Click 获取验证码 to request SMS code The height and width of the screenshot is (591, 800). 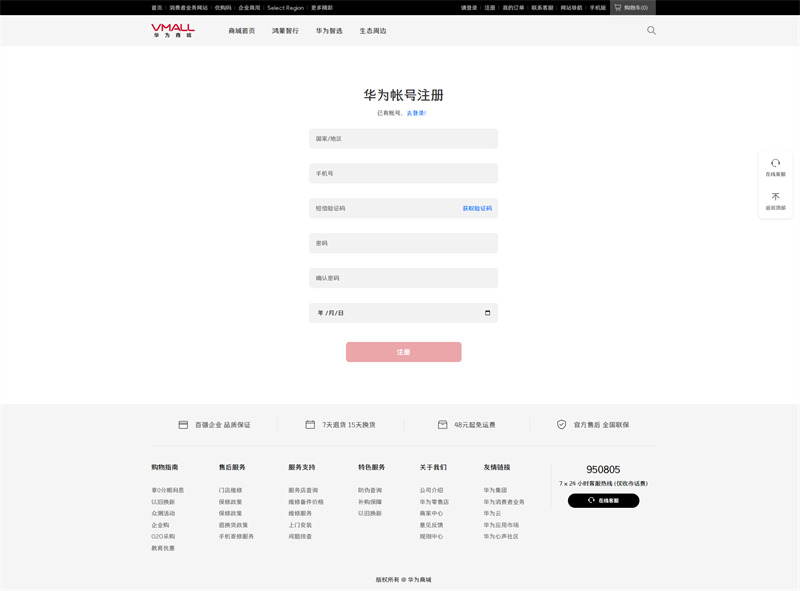coord(477,208)
